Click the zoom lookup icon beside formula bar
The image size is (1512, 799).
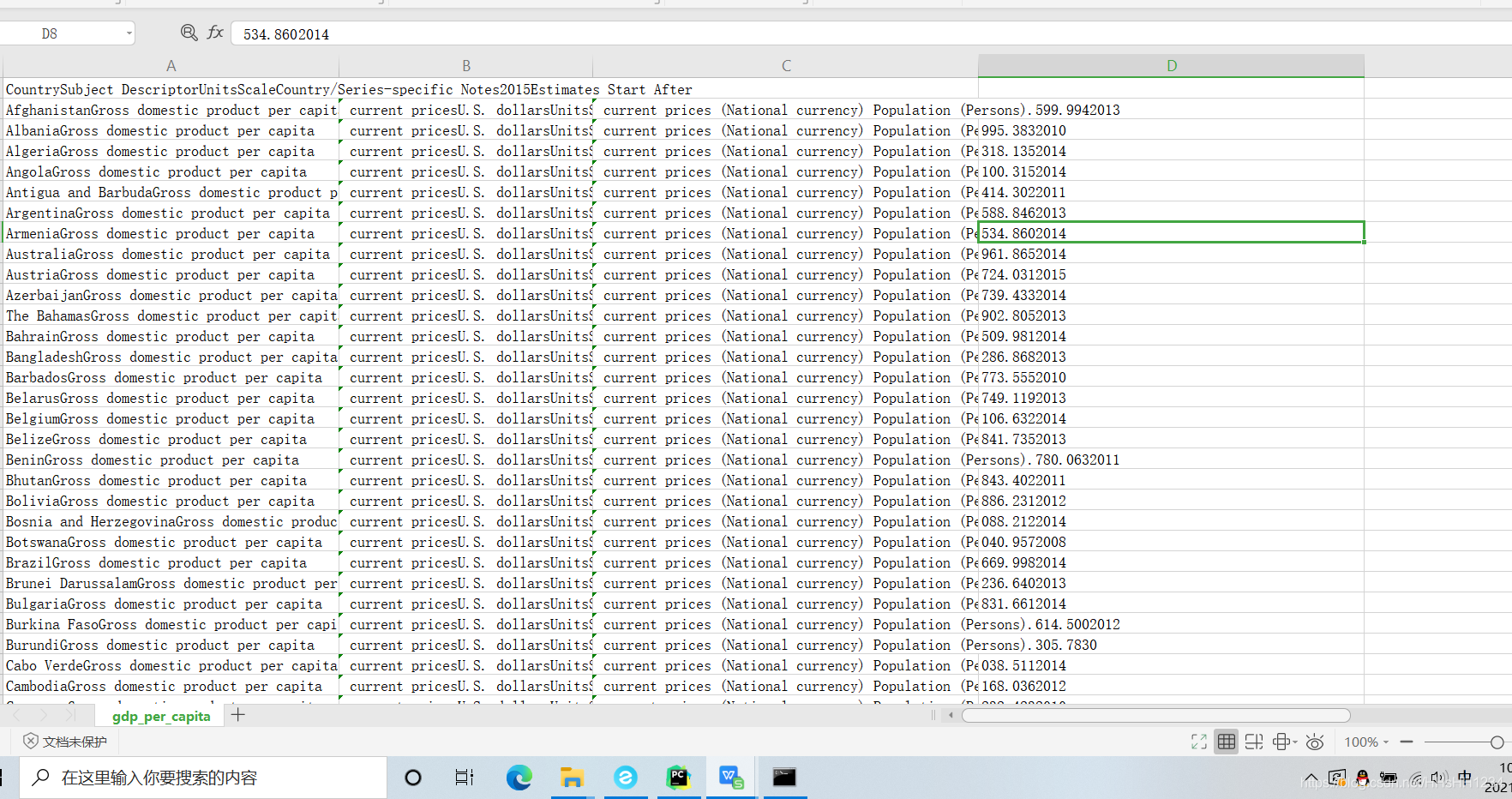[x=189, y=33]
